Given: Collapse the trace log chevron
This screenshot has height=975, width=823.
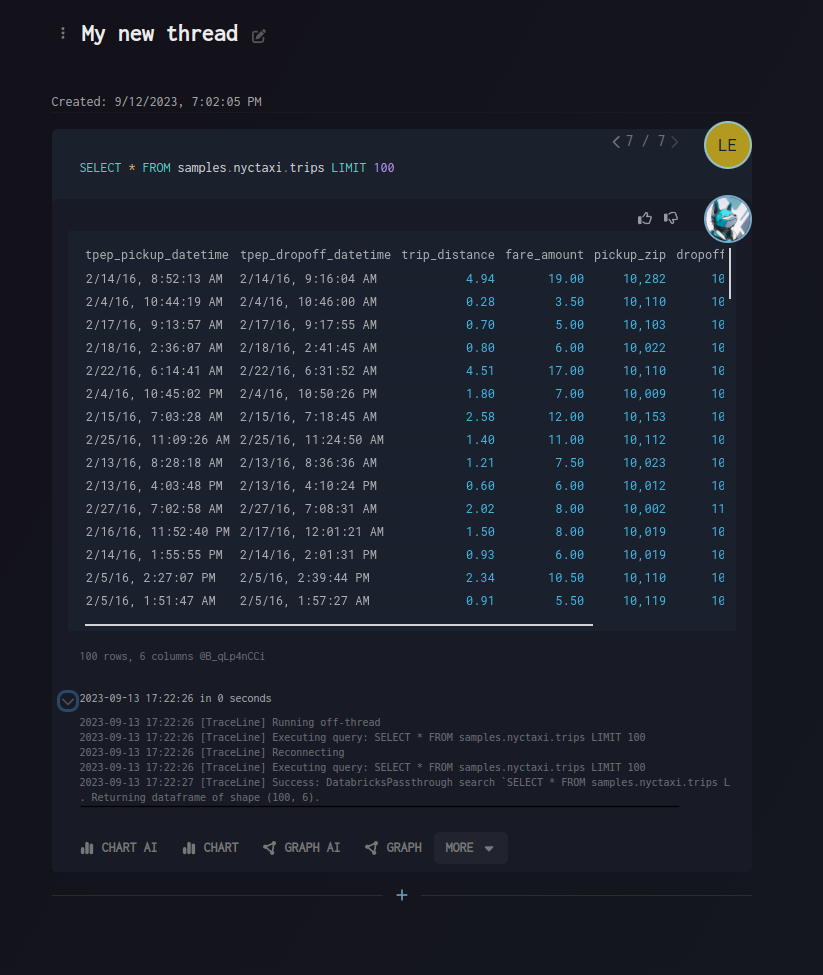Looking at the screenshot, I should coord(67,701).
